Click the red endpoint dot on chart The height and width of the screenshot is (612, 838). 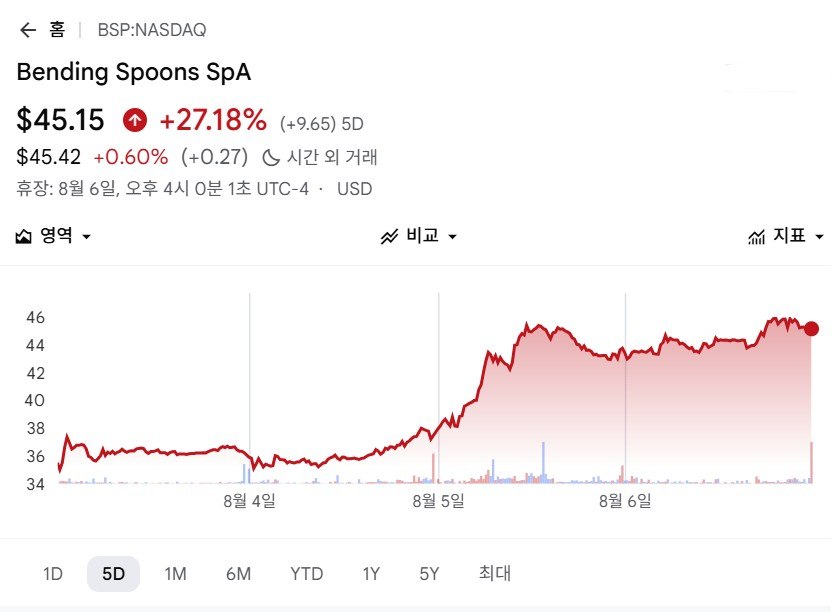tap(811, 329)
